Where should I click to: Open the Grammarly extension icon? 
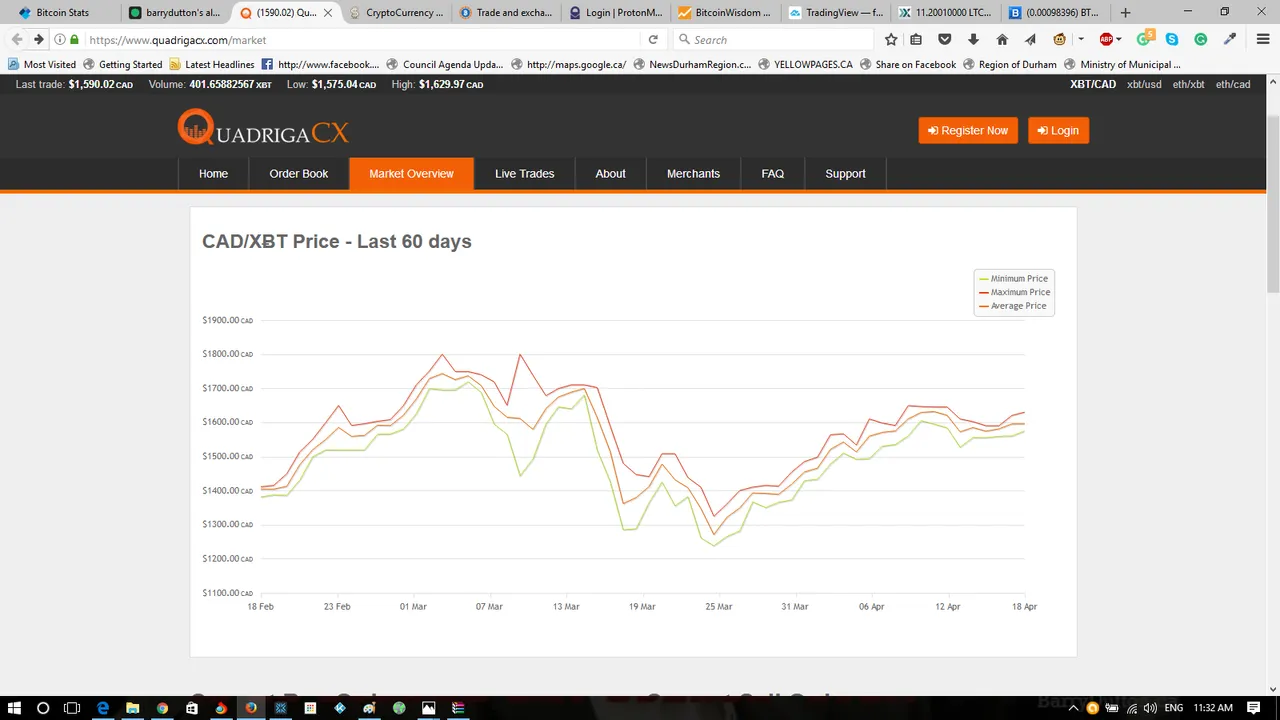coord(1201,40)
